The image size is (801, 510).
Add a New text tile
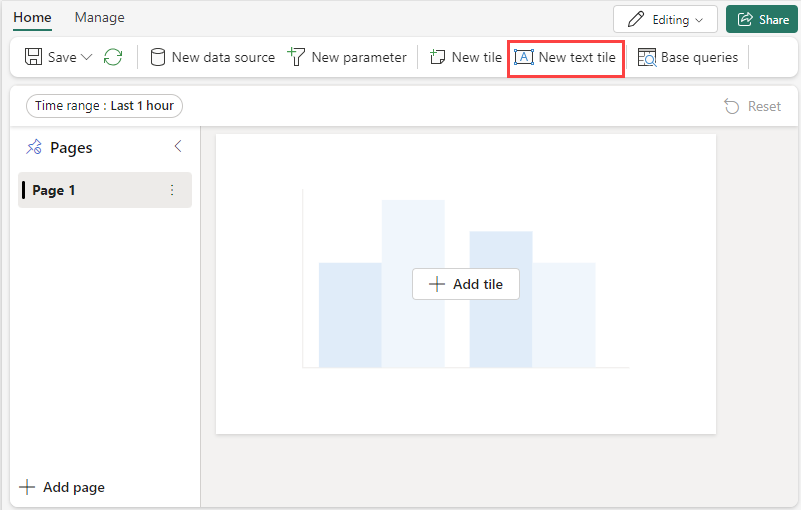[565, 57]
